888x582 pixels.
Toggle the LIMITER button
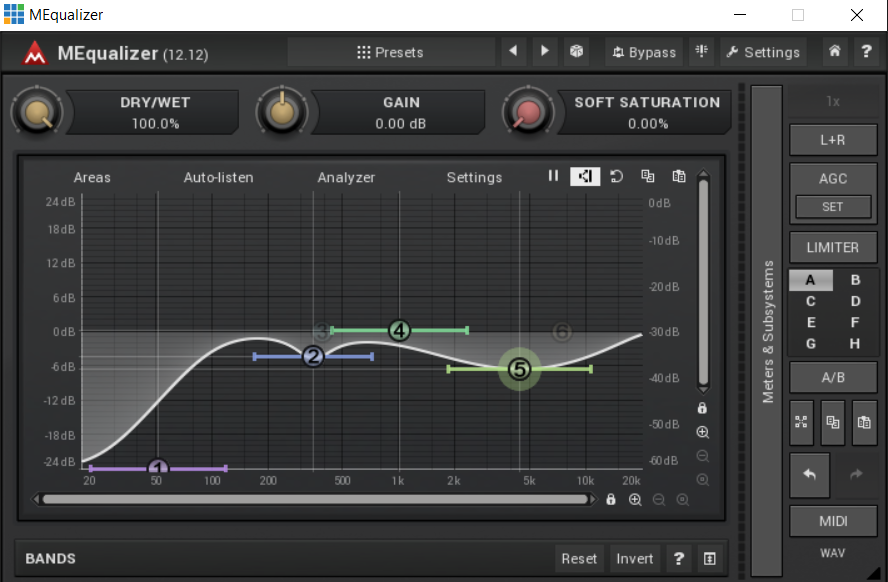click(833, 247)
